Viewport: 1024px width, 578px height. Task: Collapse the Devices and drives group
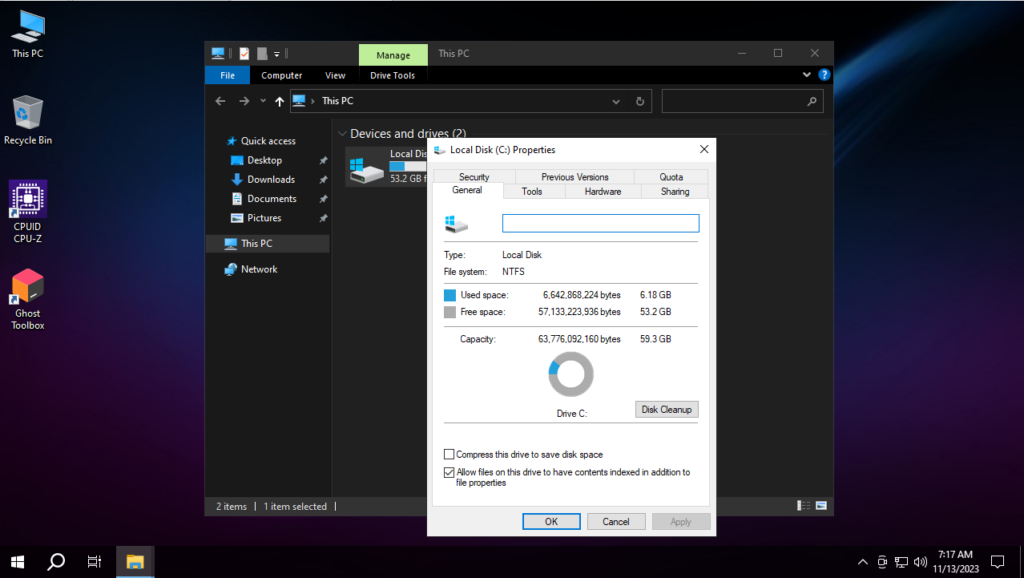[341, 134]
